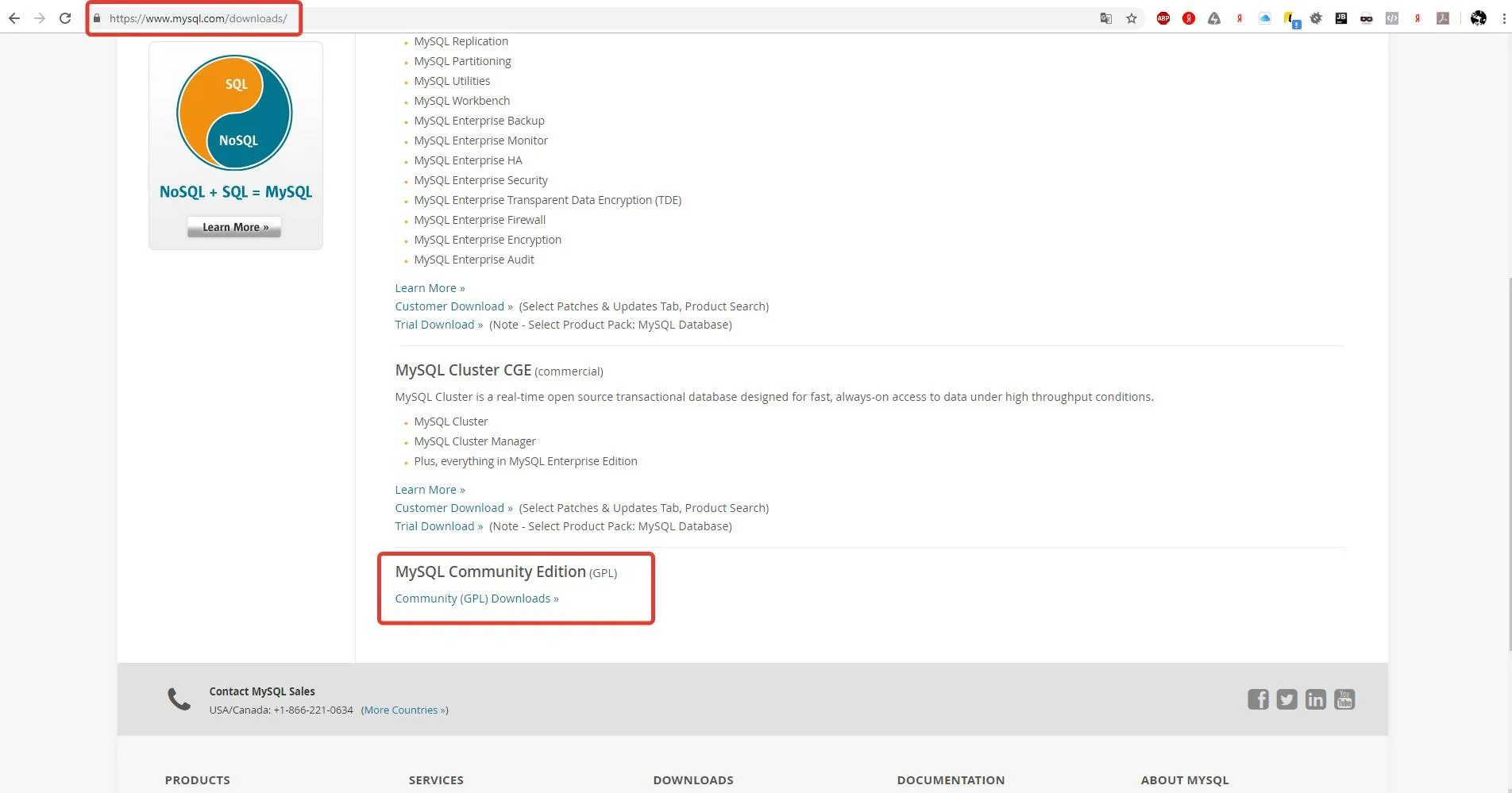
Task: Click the Google Translate icon in address bar
Action: pos(1105,18)
